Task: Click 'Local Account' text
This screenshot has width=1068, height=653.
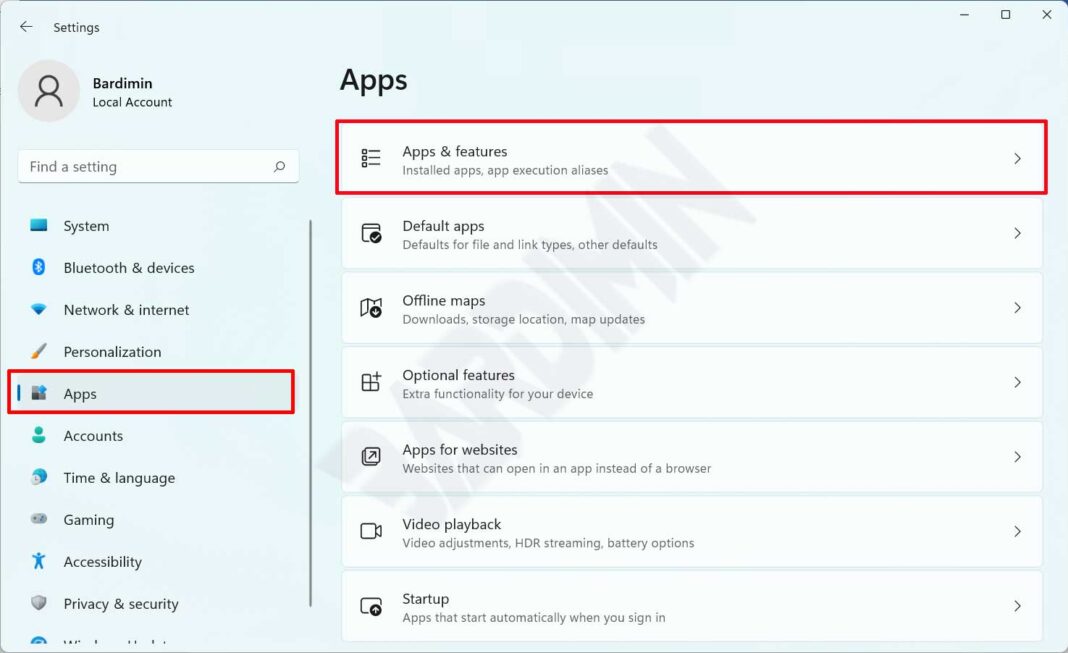Action: (132, 102)
